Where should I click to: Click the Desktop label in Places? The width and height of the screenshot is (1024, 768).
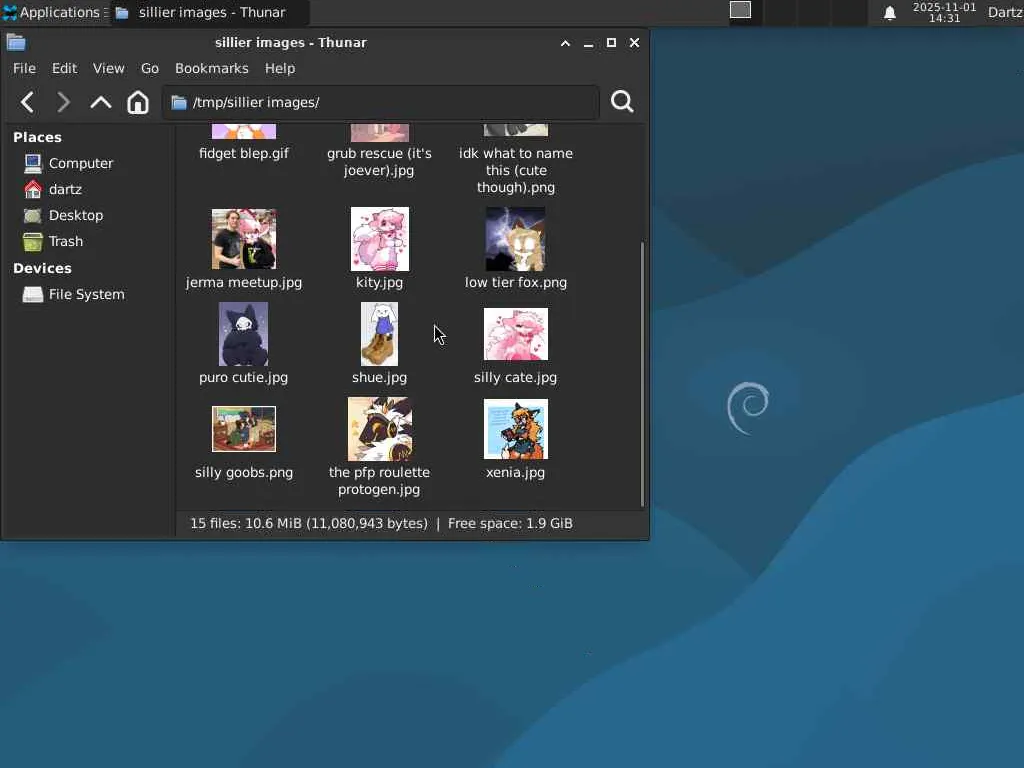pos(76,216)
